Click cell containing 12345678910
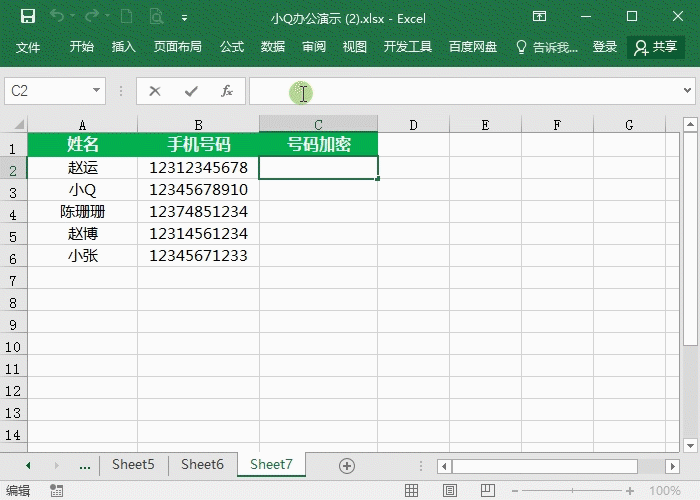The width and height of the screenshot is (700, 500). coord(199,190)
